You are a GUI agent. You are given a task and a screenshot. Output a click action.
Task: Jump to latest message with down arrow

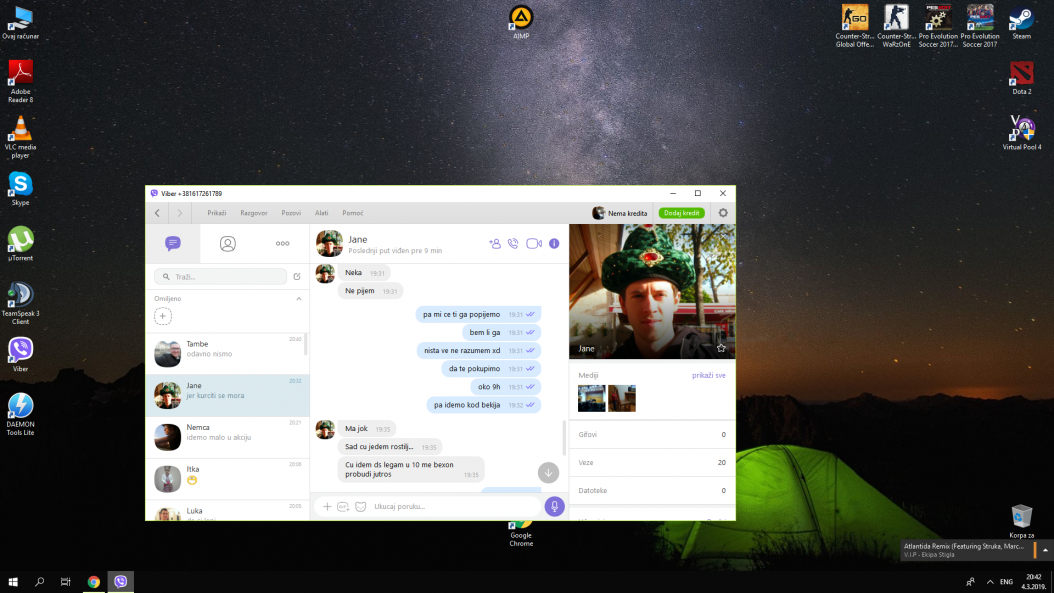(549, 473)
